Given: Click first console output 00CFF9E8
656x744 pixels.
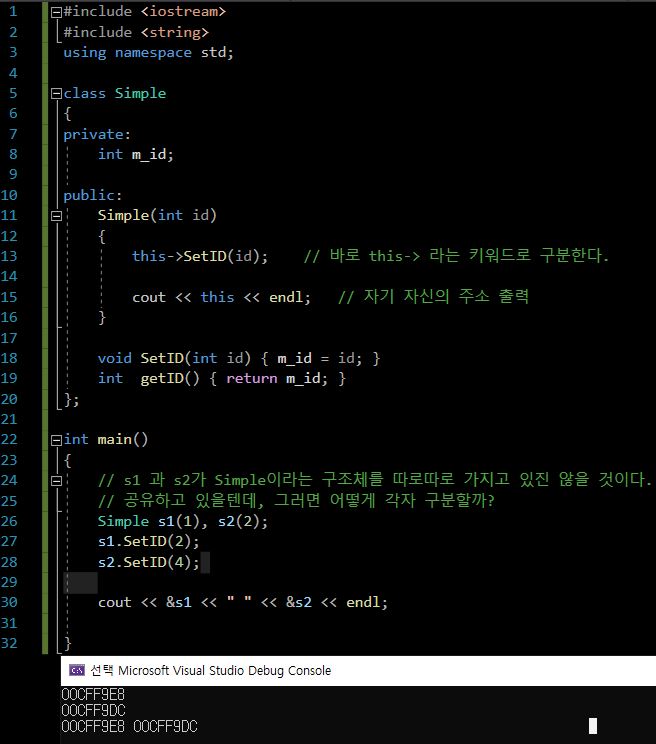Looking at the screenshot, I should (x=93, y=695).
